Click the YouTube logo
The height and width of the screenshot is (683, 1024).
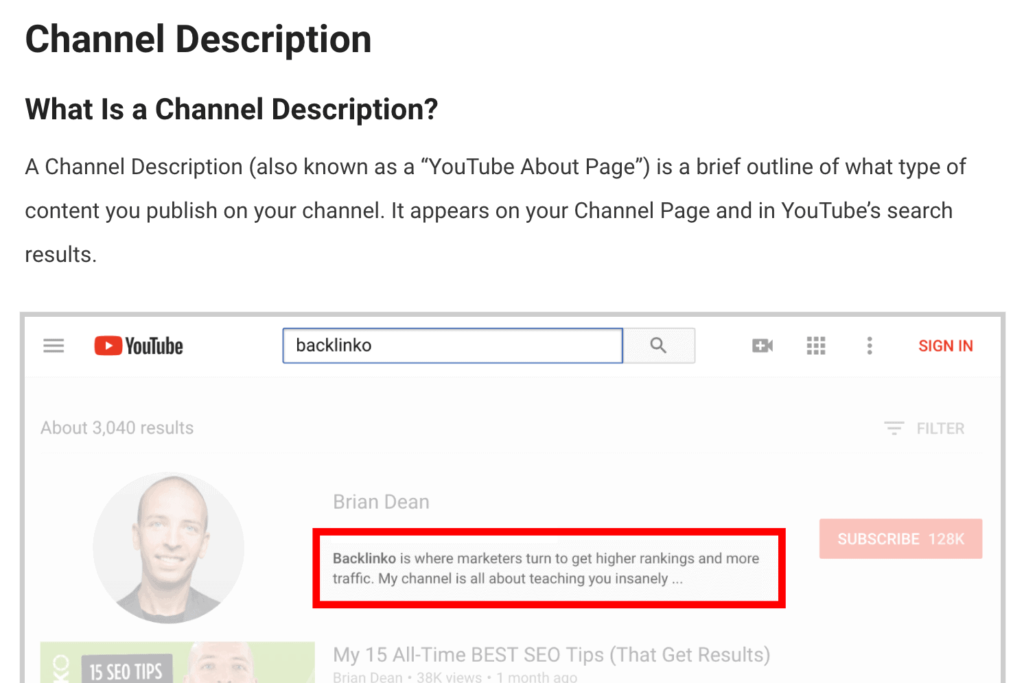pyautogui.click(x=137, y=345)
